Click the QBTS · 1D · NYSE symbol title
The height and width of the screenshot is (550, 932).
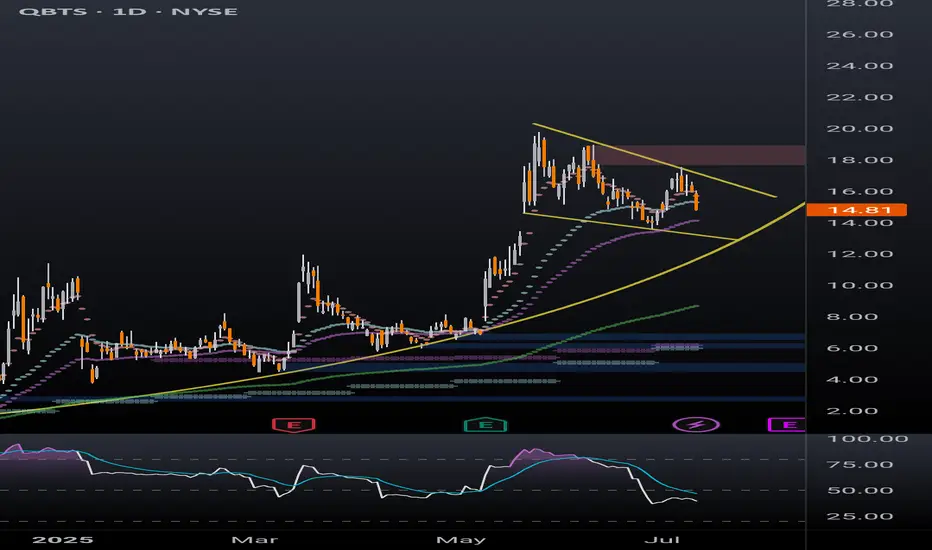coord(128,11)
